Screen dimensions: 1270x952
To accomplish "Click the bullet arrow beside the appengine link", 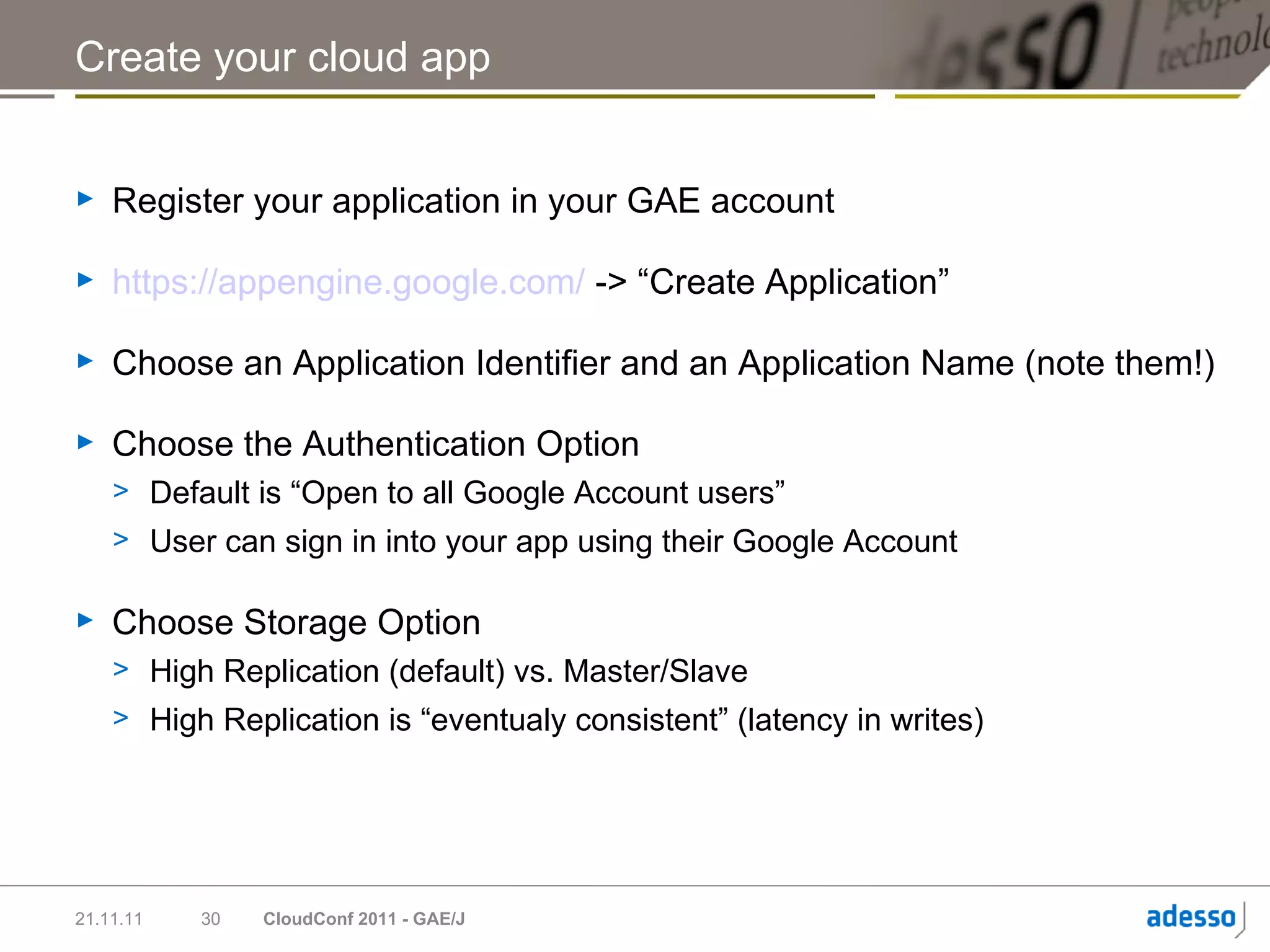I will pyautogui.click(x=86, y=280).
